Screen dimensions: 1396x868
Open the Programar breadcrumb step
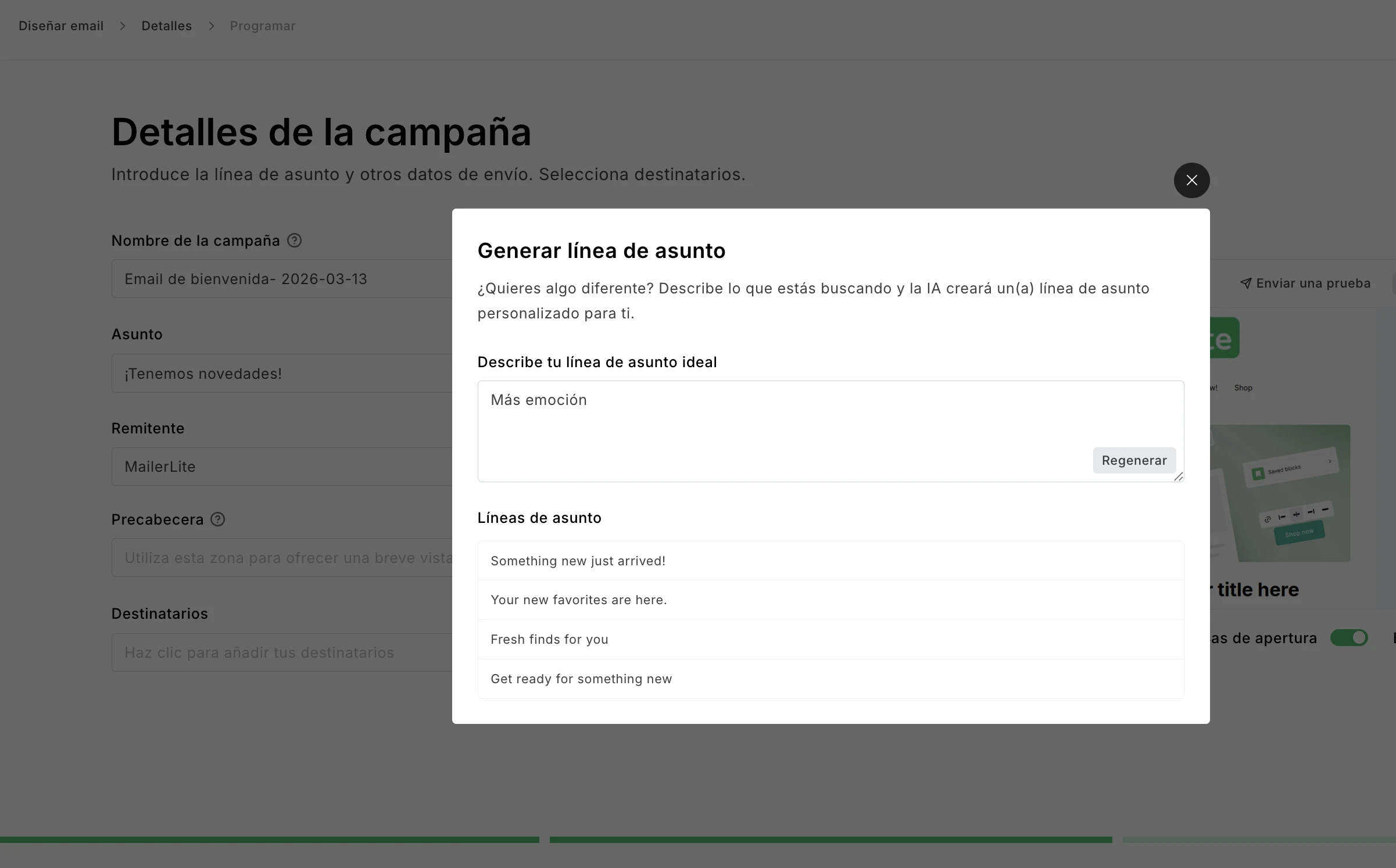click(x=263, y=26)
